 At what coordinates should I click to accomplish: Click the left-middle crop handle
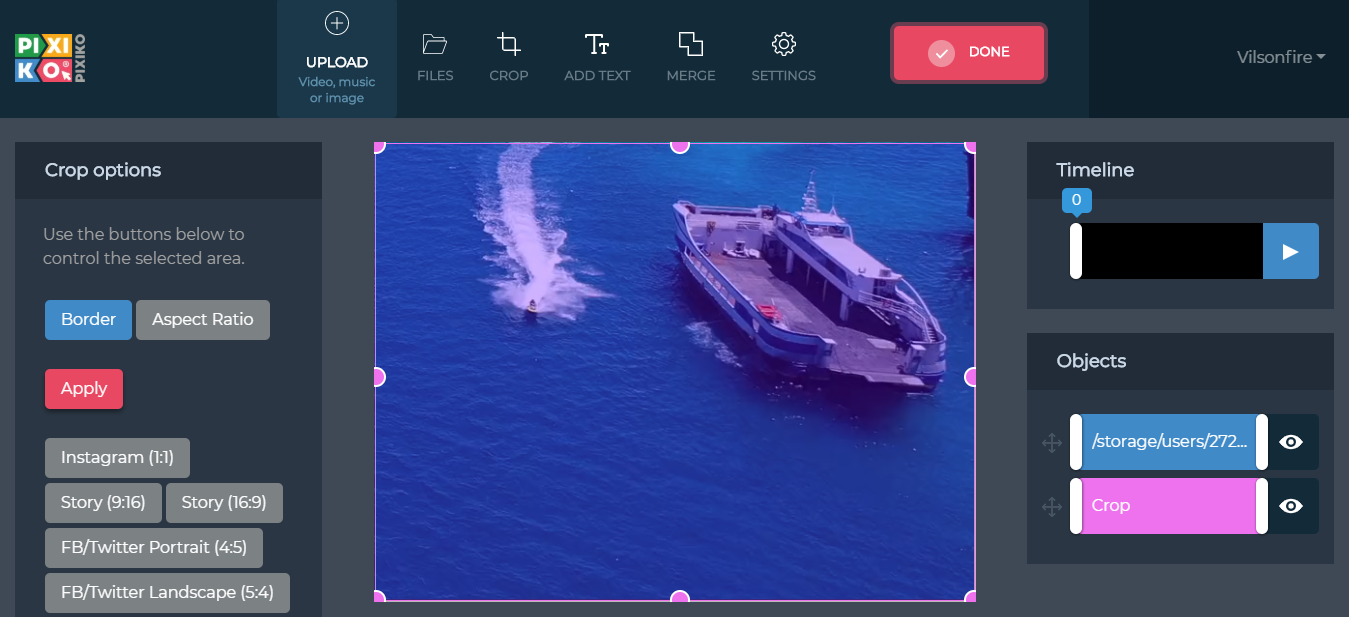[377, 377]
